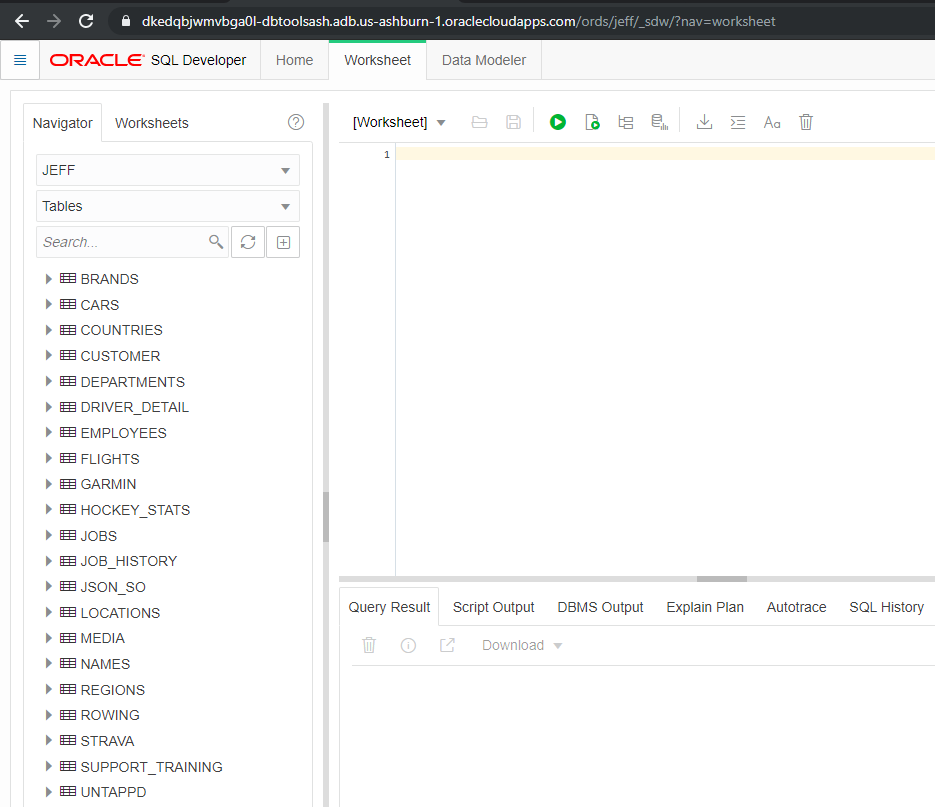Open the Download dropdown in Query Result

[522, 645]
